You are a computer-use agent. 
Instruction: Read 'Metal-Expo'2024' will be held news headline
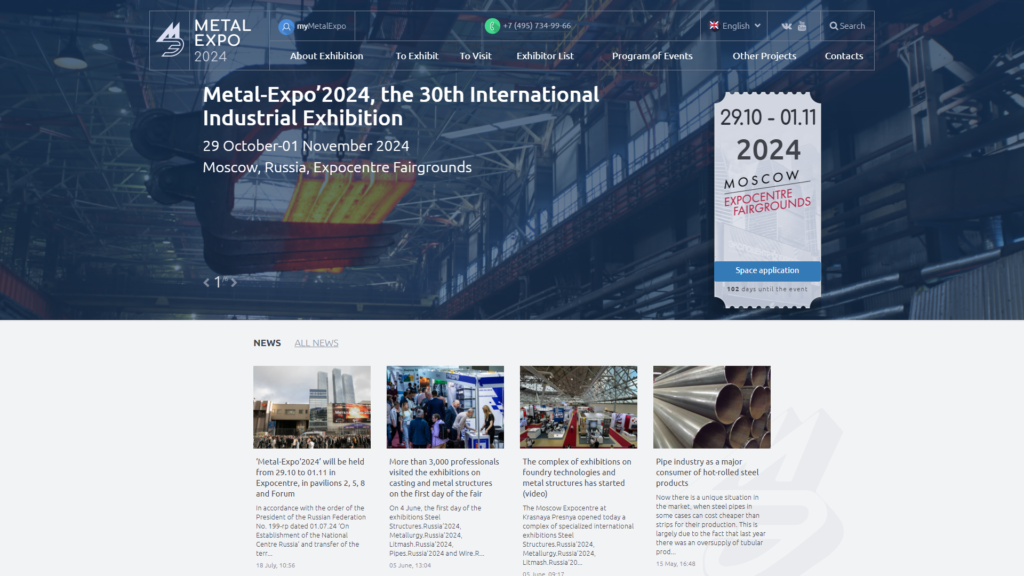click(311, 477)
